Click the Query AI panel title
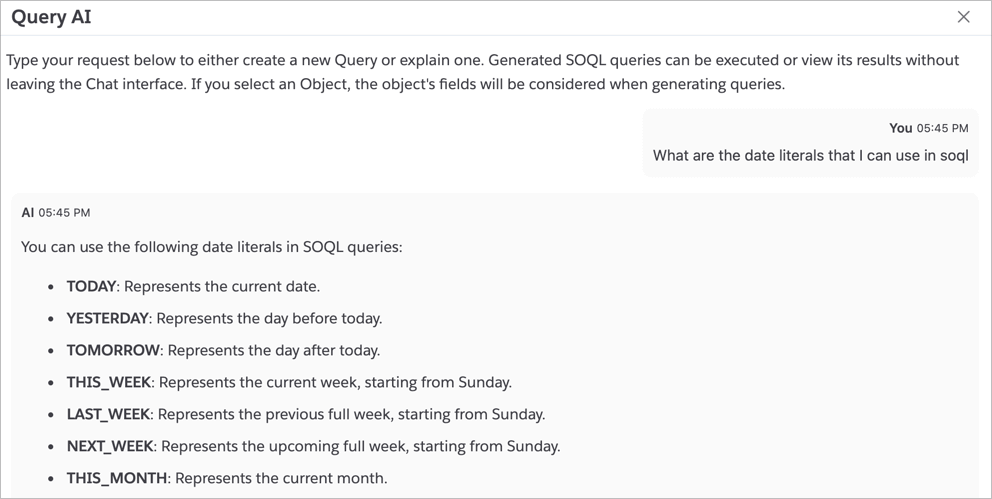Screen dimensions: 992x499 (x=51, y=17)
